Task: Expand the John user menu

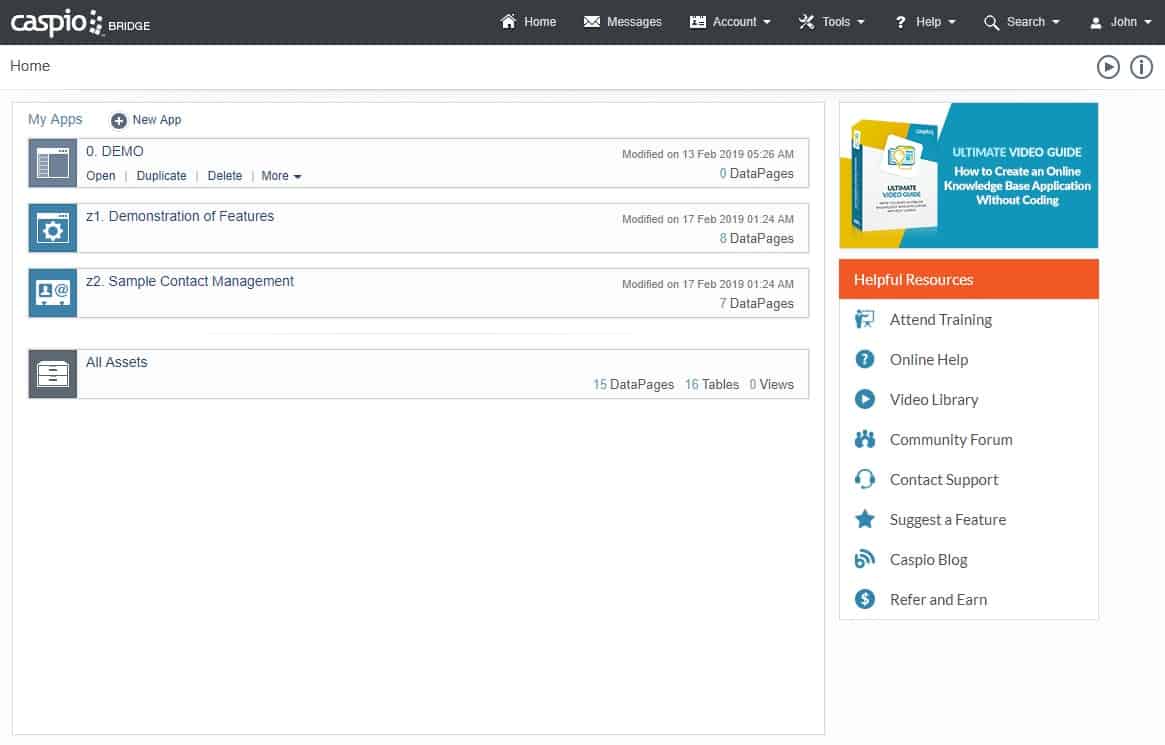Action: tap(1121, 22)
